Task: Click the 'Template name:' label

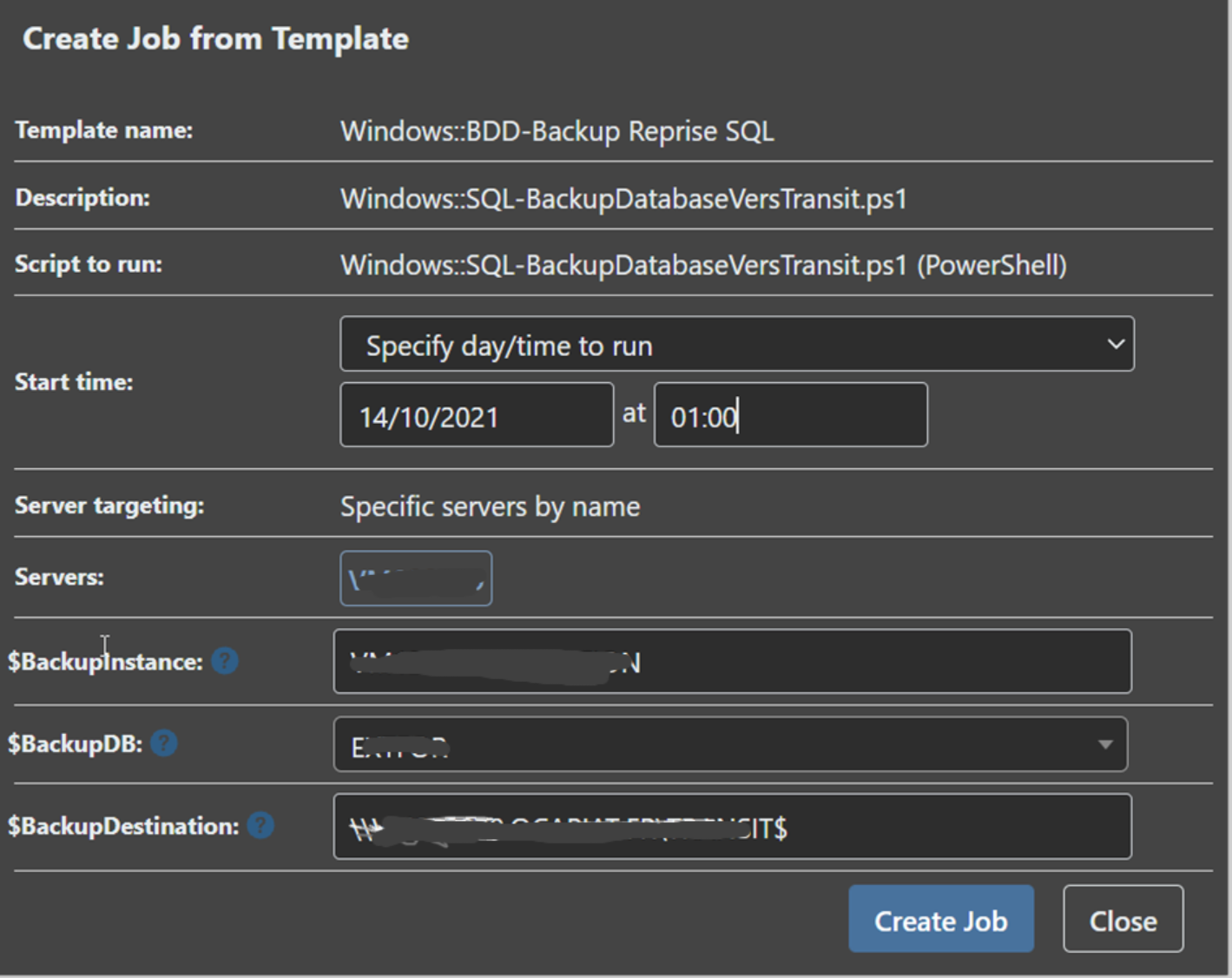Action: coord(104,130)
